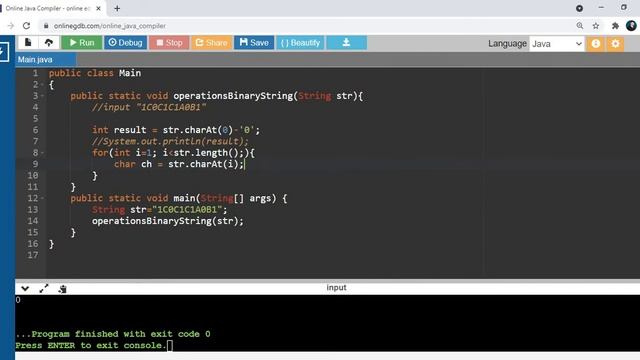Expand the console to fullscreen
The height and width of the screenshot is (360, 640).
click(x=44, y=289)
